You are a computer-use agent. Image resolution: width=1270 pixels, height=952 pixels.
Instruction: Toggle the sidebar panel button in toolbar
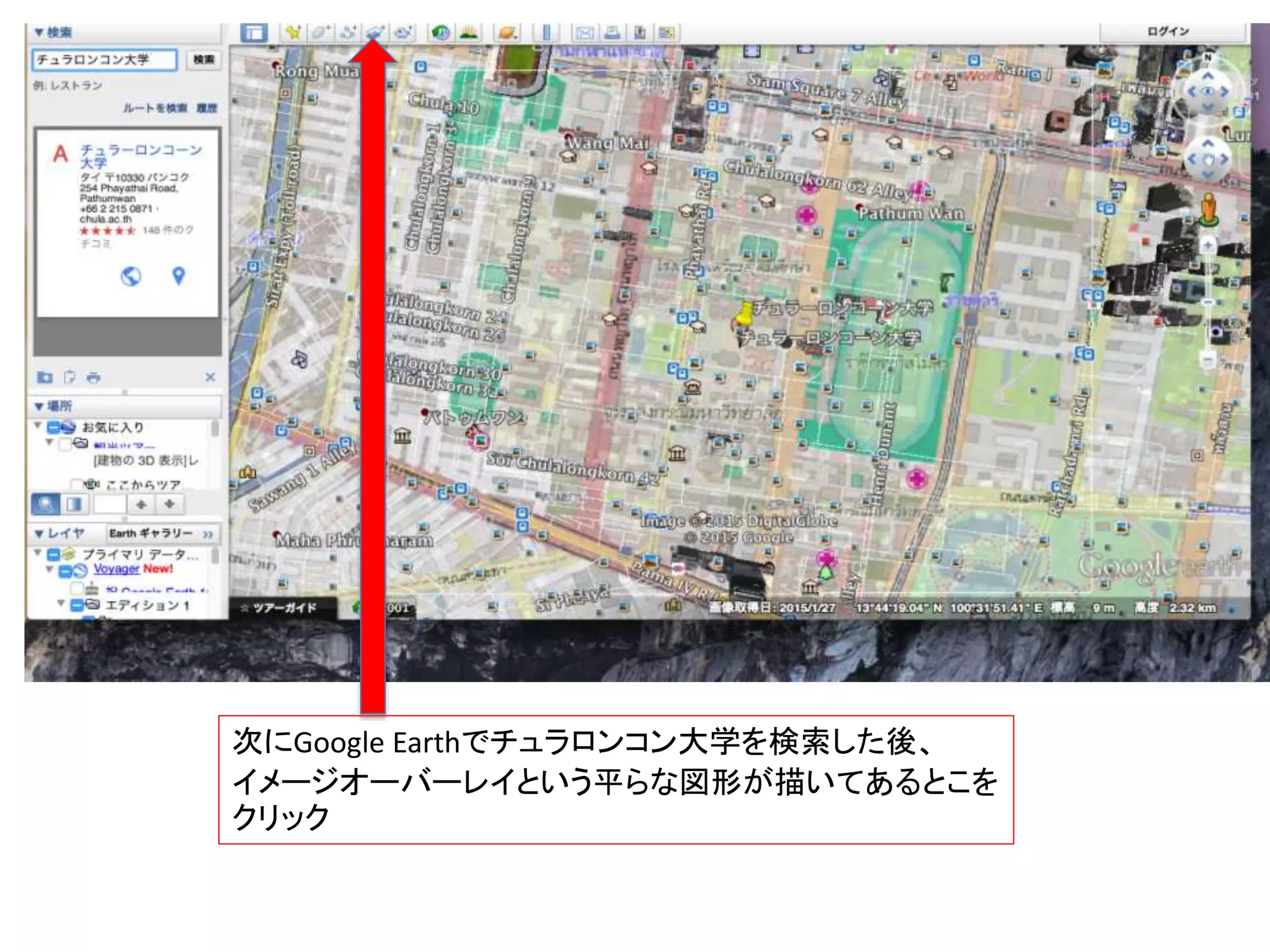pos(254,32)
